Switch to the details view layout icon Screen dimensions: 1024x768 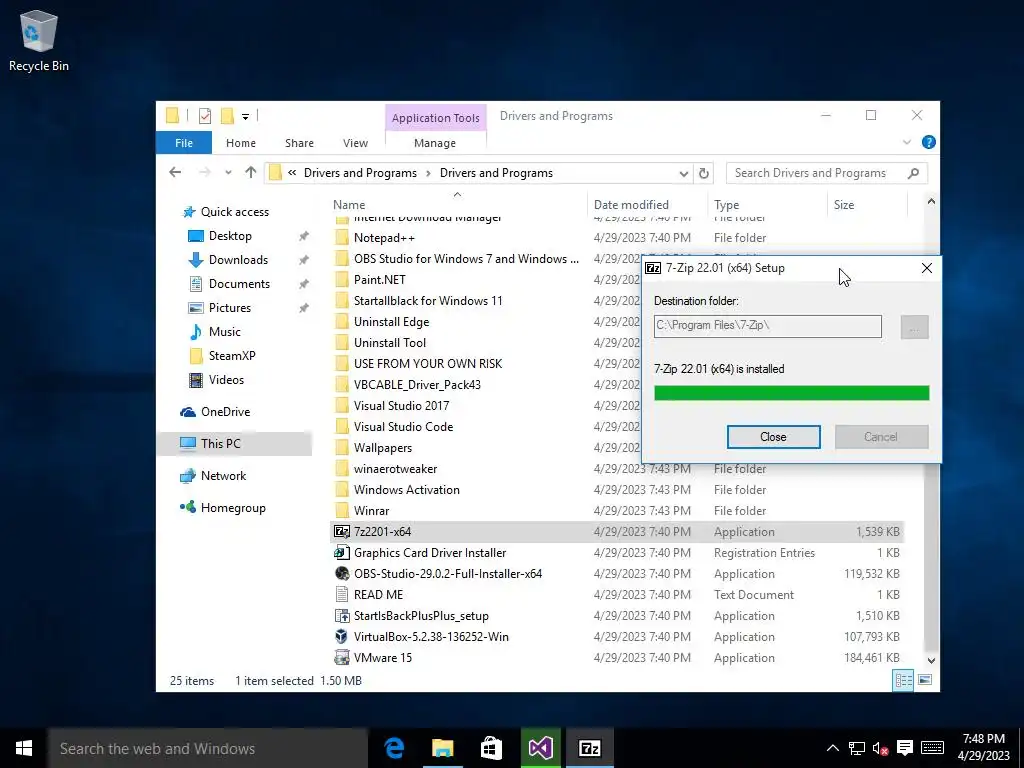coord(903,680)
